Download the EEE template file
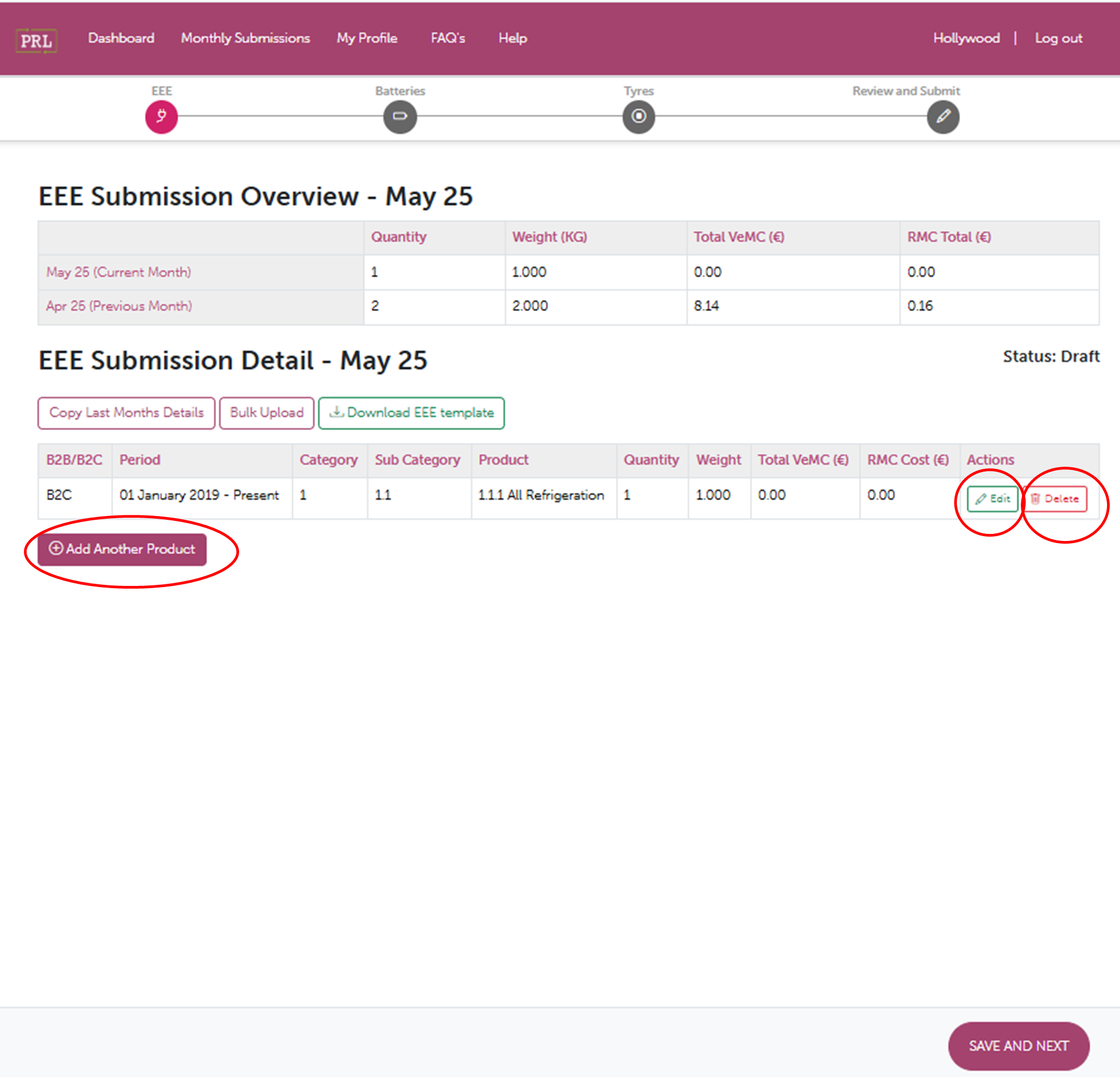The image size is (1120, 1077). pos(411,412)
